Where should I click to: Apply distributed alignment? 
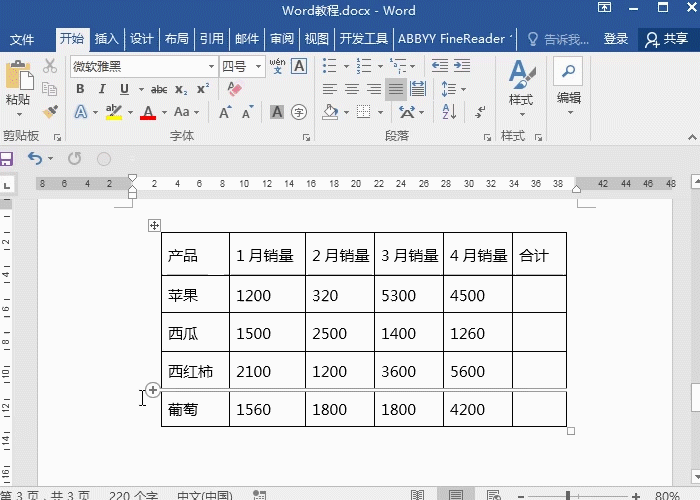pos(418,89)
